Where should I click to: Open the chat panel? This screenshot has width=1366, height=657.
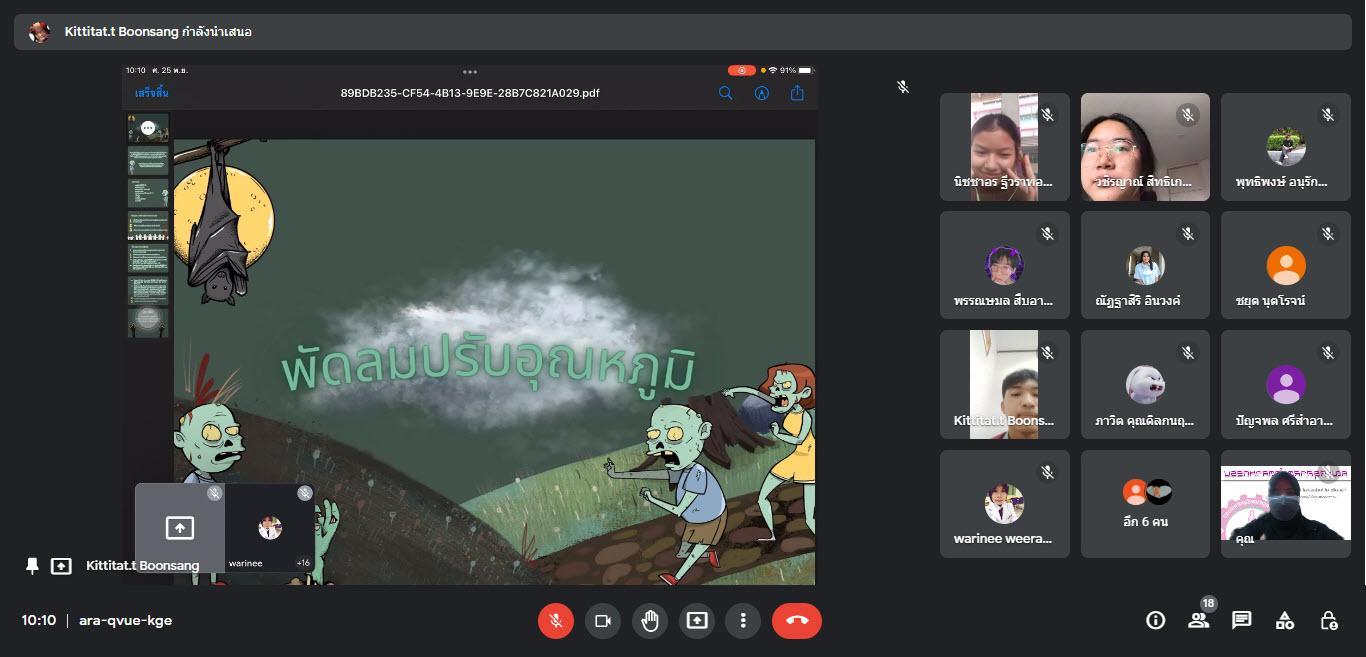coord(1242,621)
